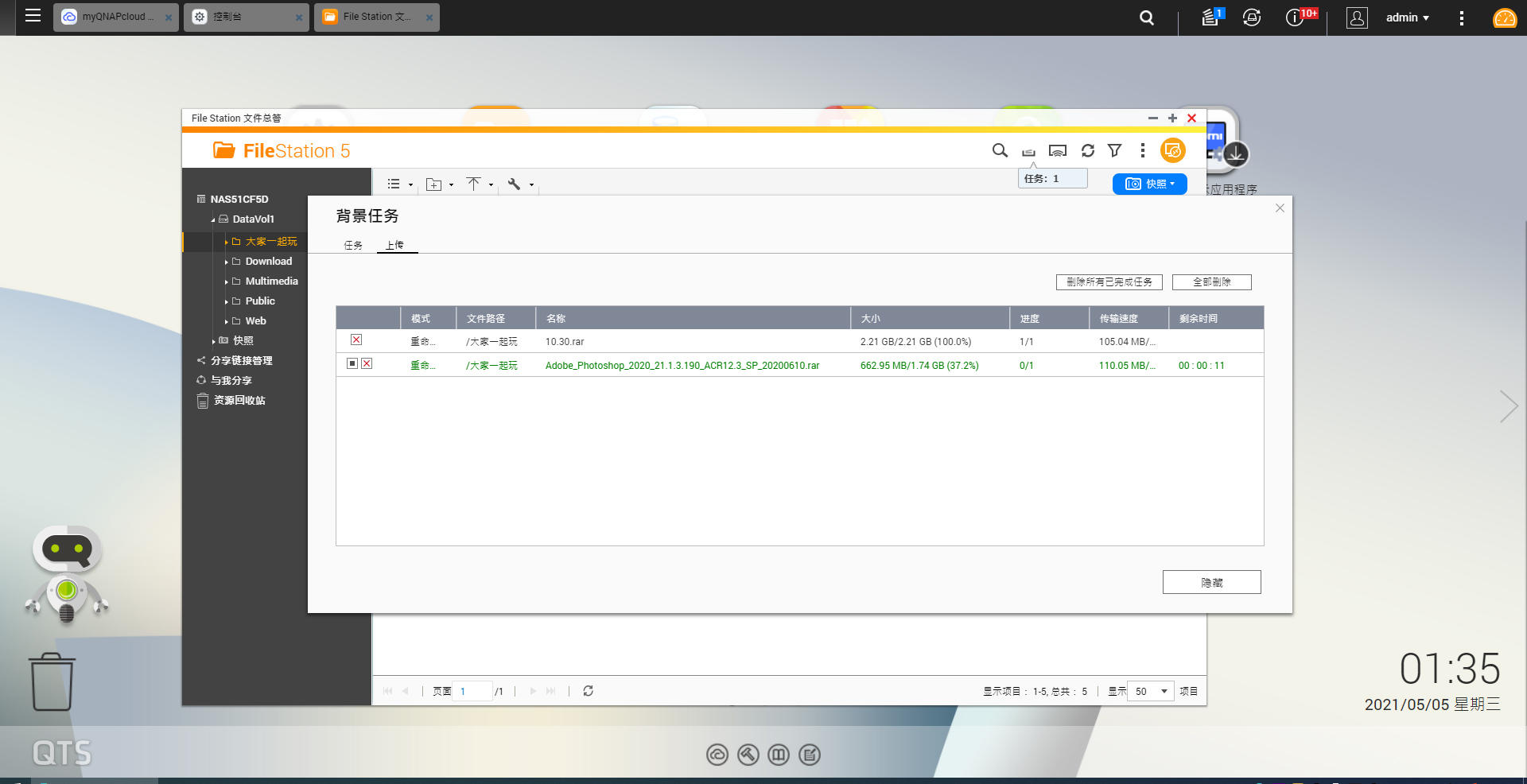The image size is (1527, 784).
Task: Click the File Station search magnifier icon
Action: coord(1000,150)
